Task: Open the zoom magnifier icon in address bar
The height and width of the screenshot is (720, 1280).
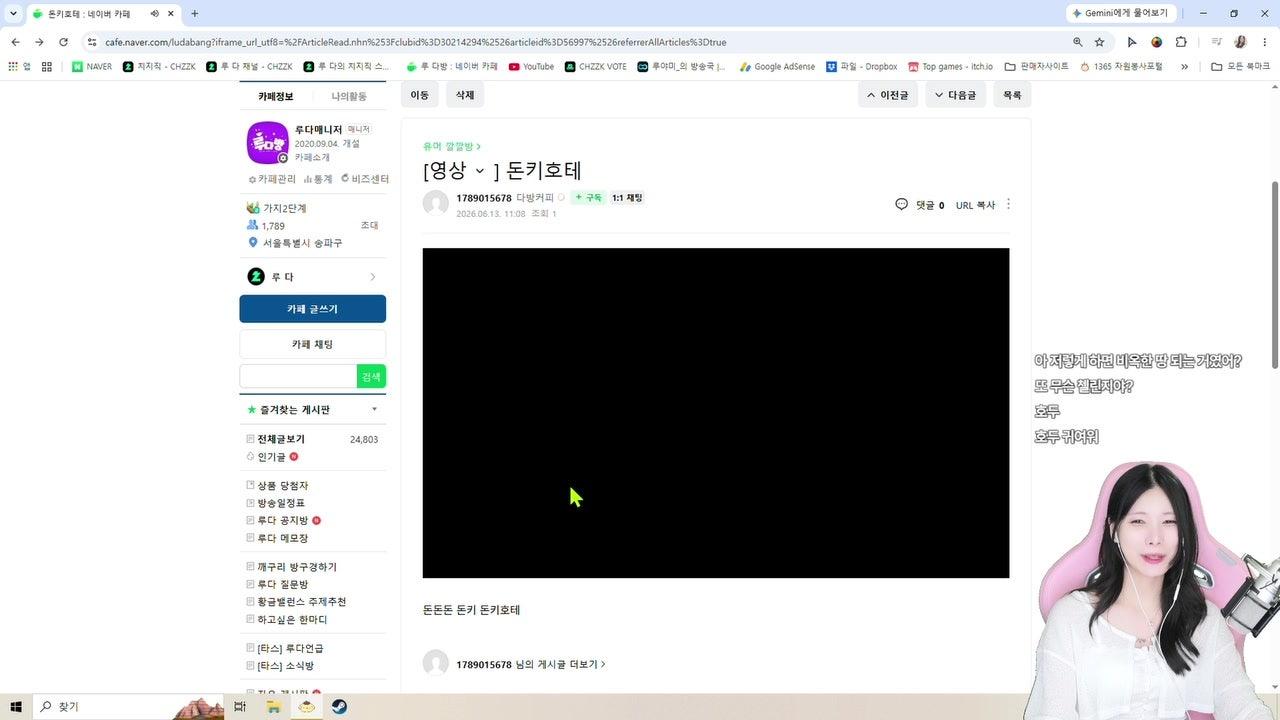Action: (1077, 42)
